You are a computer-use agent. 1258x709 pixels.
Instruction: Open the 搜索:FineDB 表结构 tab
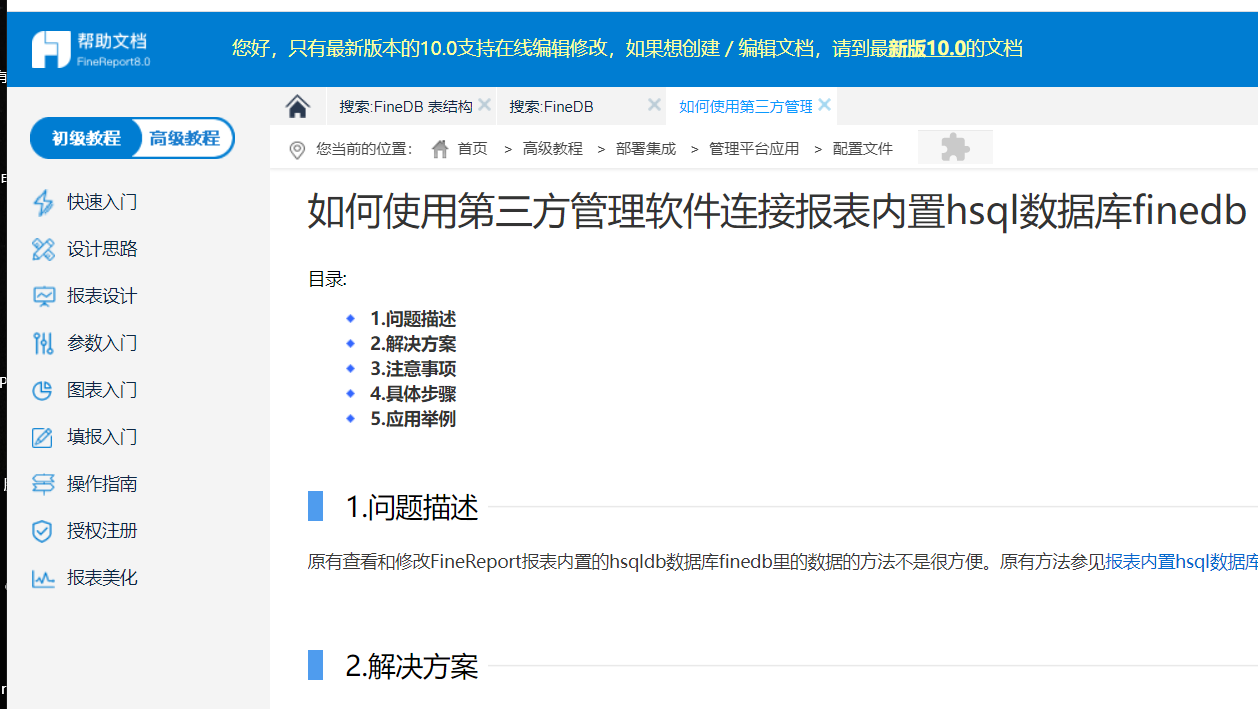[406, 107]
